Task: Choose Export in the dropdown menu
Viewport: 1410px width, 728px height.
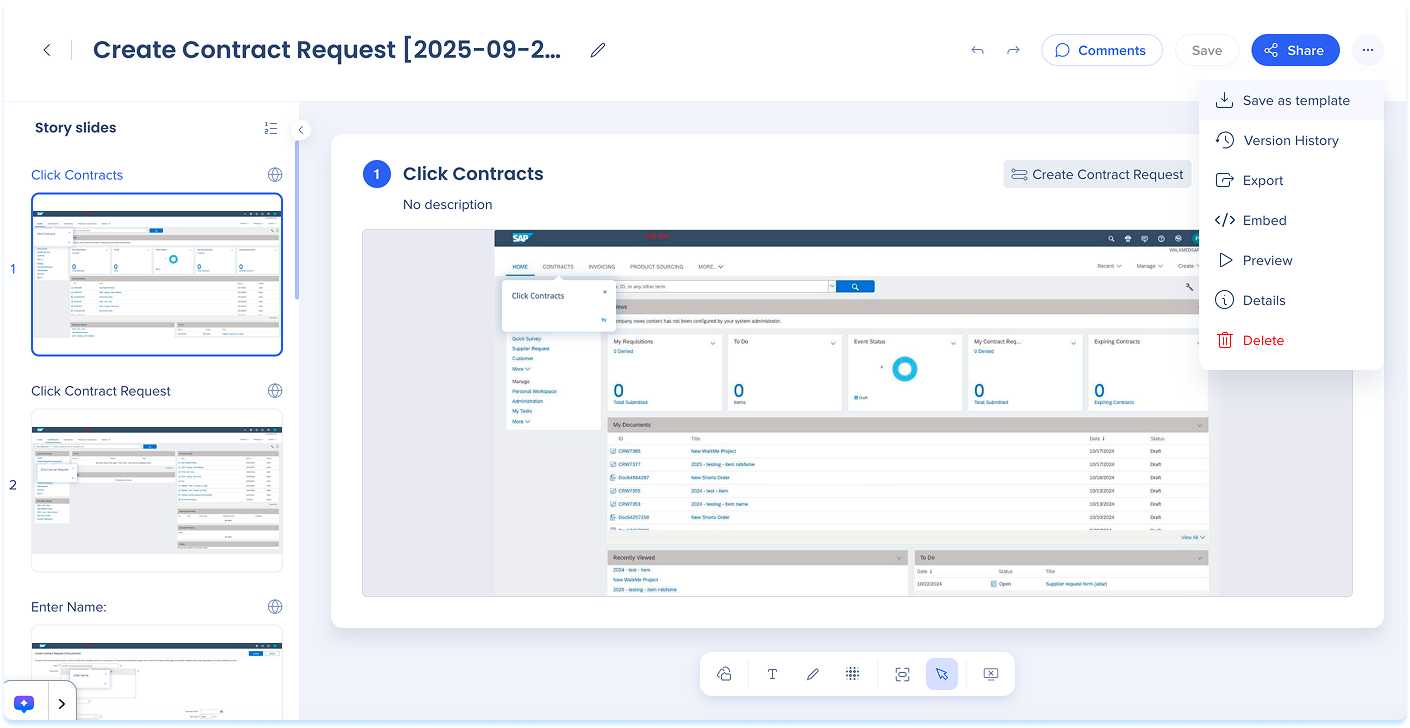Action: coord(1262,181)
